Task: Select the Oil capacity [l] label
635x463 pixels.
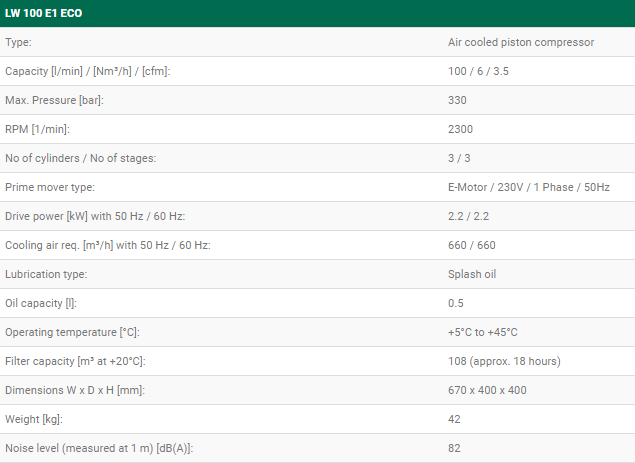Action: pyautogui.click(x=41, y=303)
